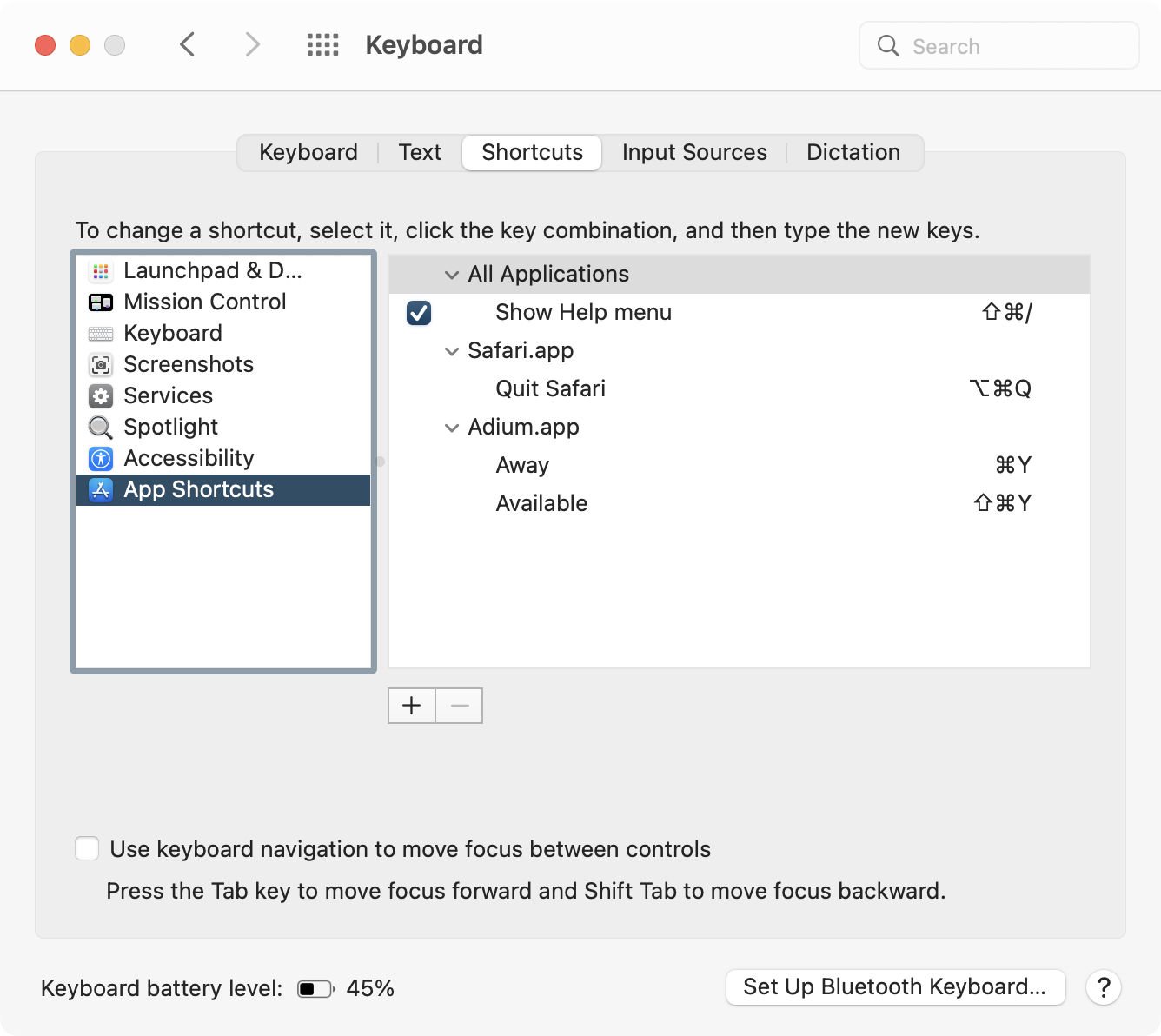The image size is (1161, 1036).
Task: Switch to the Input Sources tab
Action: (694, 153)
